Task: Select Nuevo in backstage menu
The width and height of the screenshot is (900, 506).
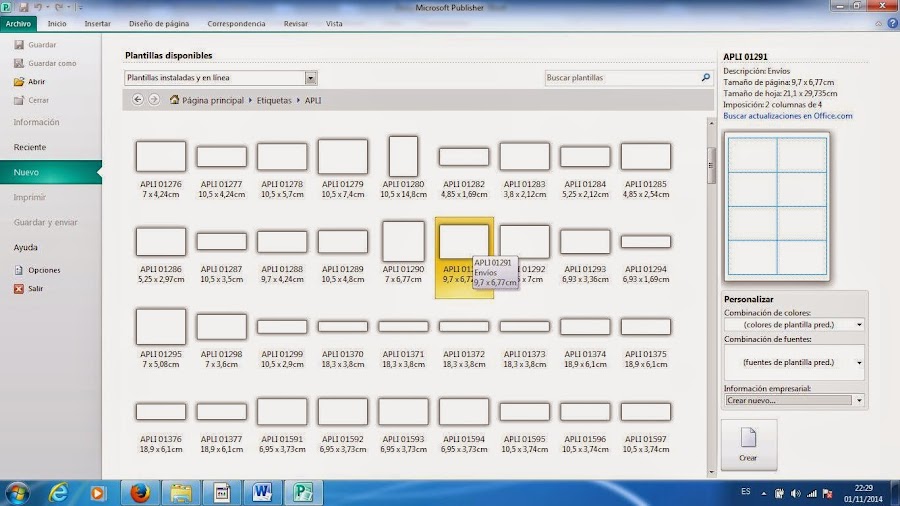Action: tap(51, 172)
